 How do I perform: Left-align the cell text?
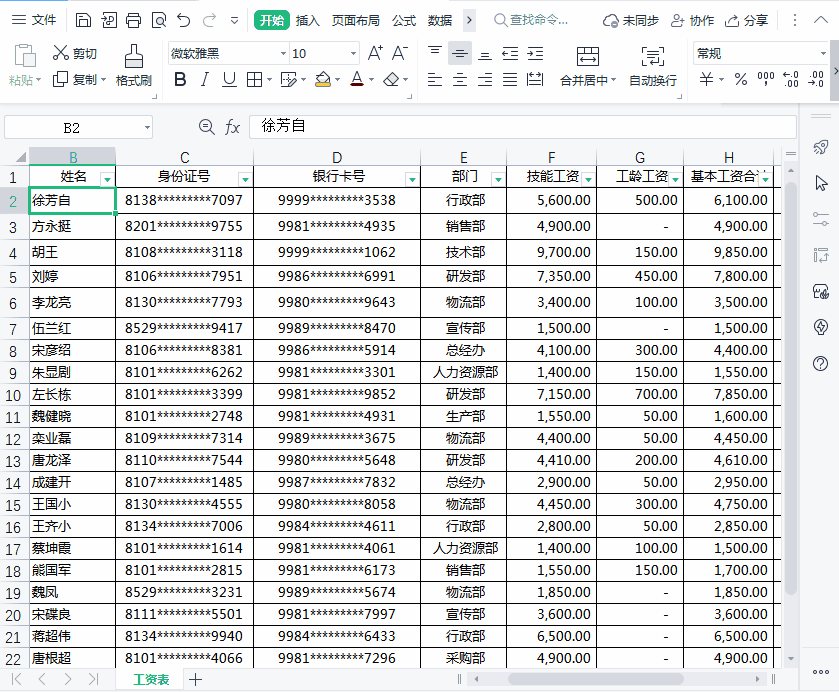click(x=434, y=80)
